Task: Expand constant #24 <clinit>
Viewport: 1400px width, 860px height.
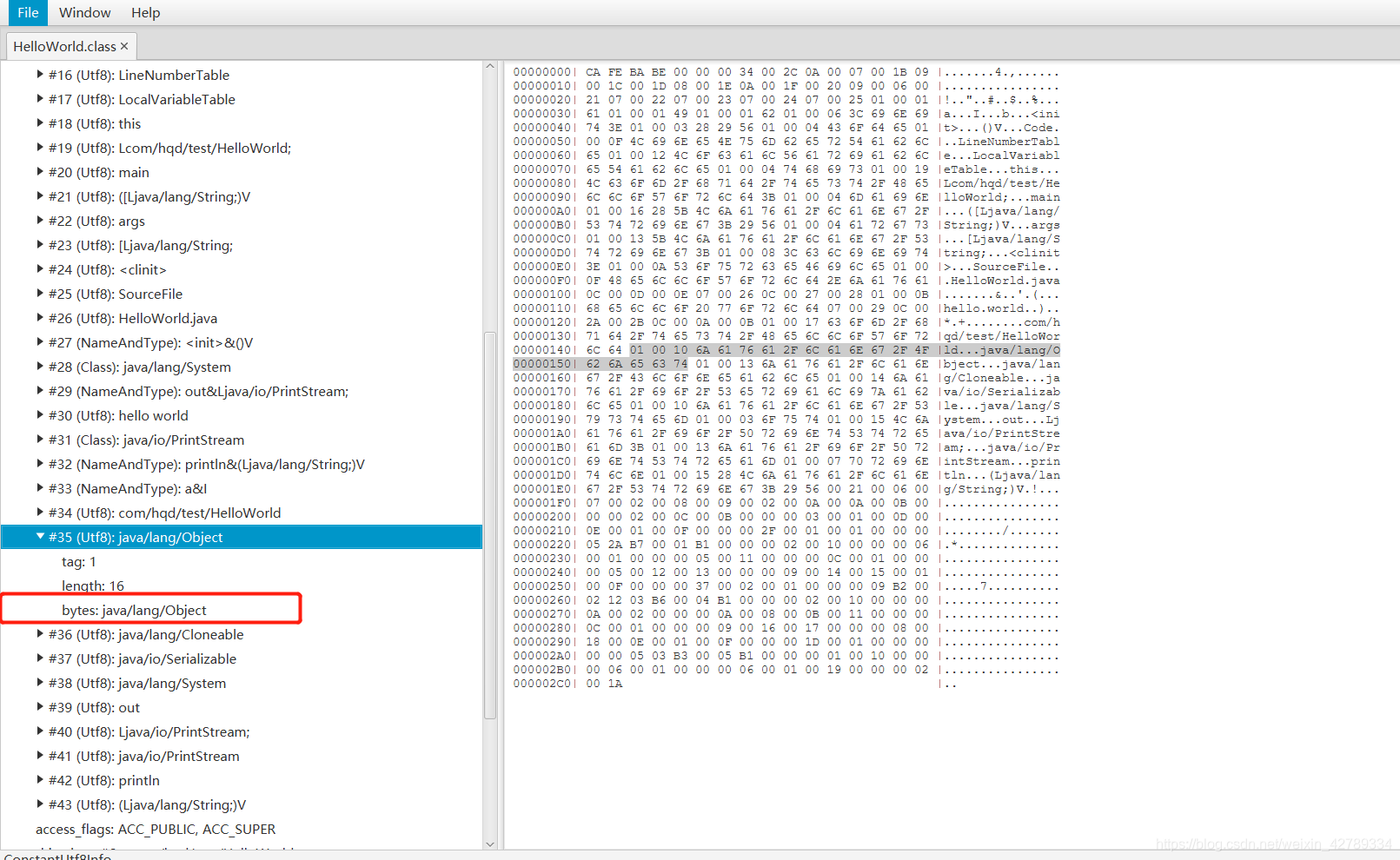Action: pos(40,269)
